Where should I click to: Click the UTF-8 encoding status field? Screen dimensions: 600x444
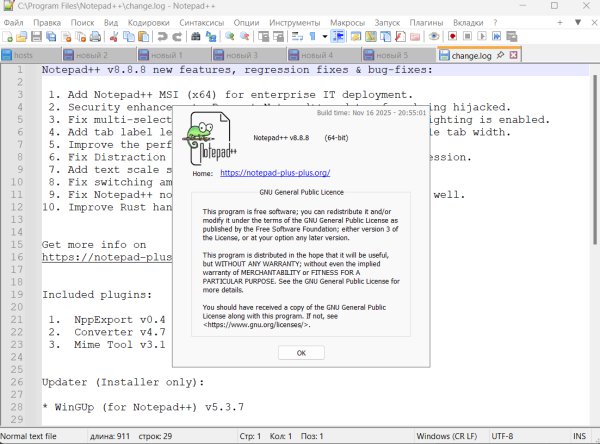tap(502, 436)
